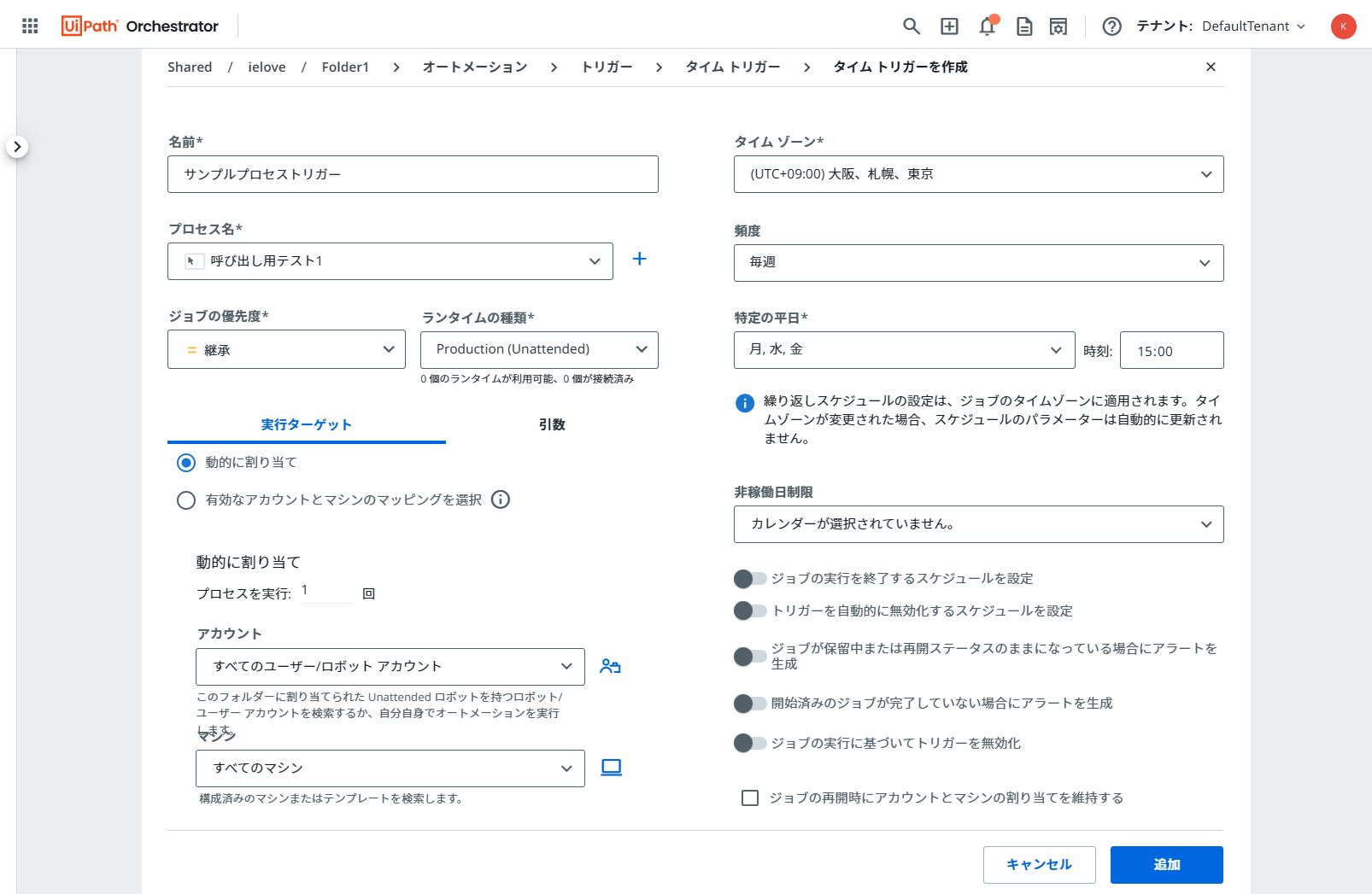Check keep account-machine allocation on resume
The image size is (1372, 894).
click(x=750, y=798)
